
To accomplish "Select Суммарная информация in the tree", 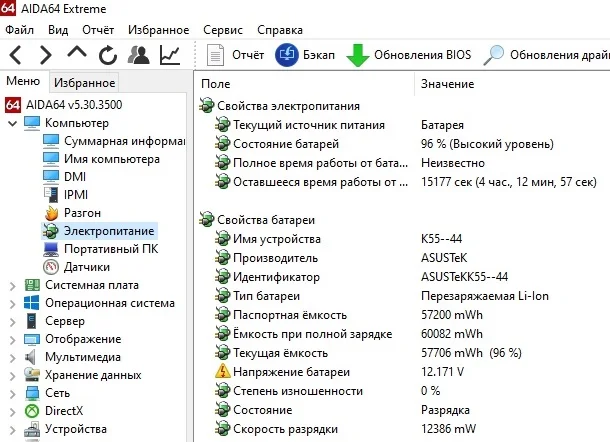I will [x=124, y=141].
